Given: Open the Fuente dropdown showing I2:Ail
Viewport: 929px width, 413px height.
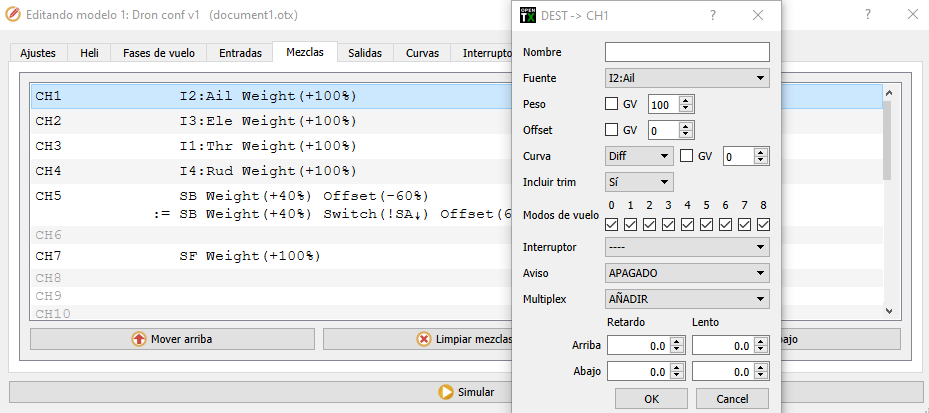Looking at the screenshot, I should 687,78.
